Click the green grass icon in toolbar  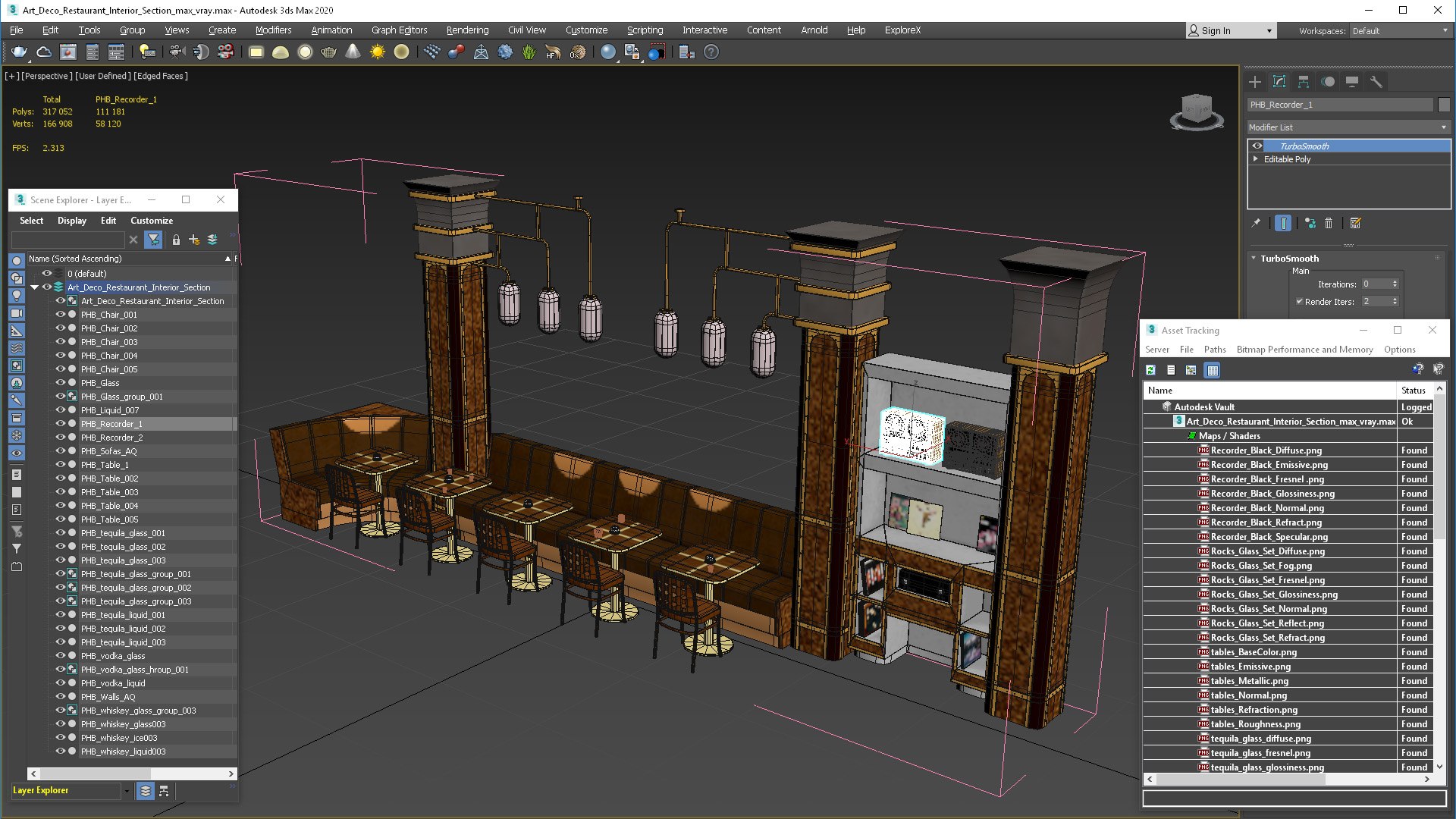(x=529, y=52)
